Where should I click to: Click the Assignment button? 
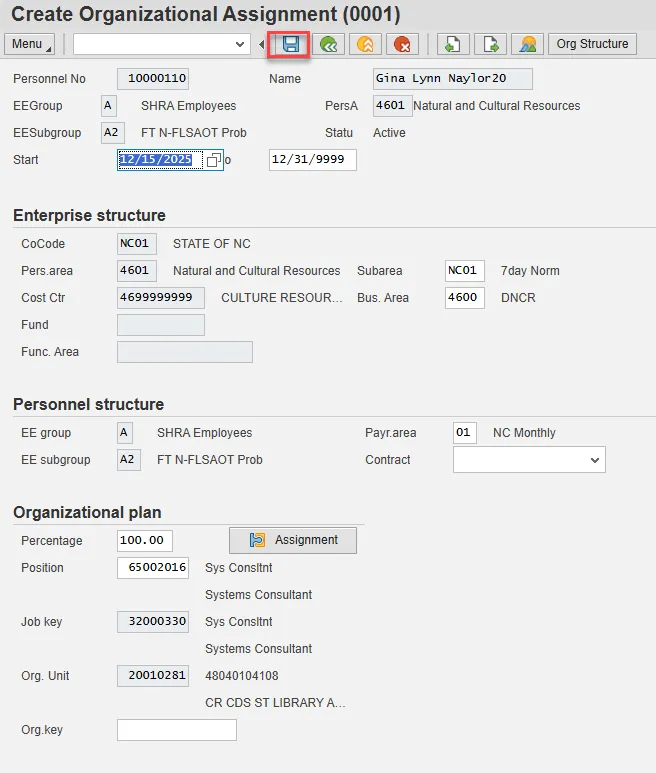(x=293, y=540)
